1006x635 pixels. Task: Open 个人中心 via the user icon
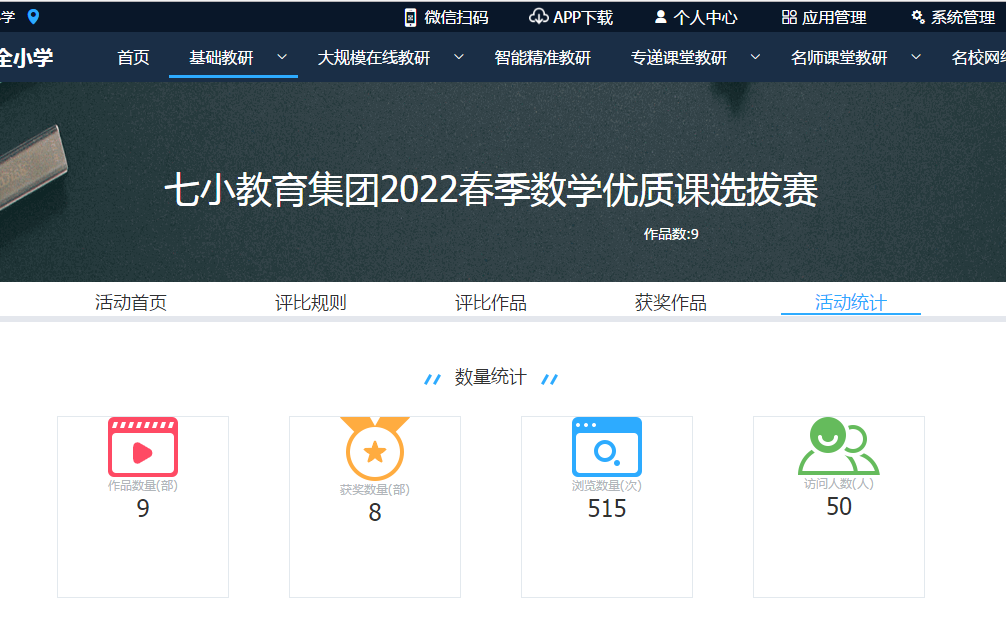pyautogui.click(x=660, y=17)
